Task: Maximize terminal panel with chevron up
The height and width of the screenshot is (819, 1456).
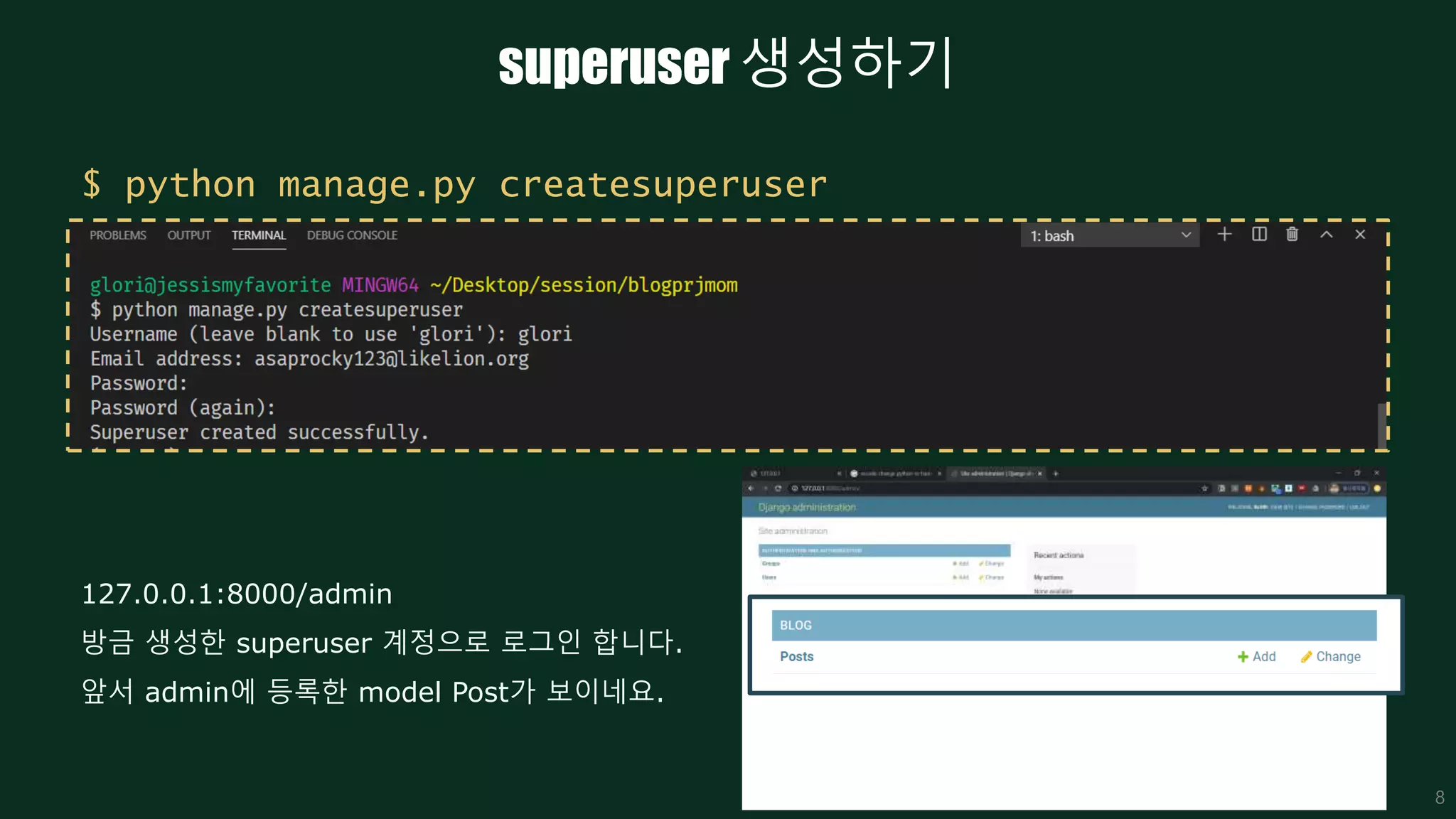Action: [1326, 234]
